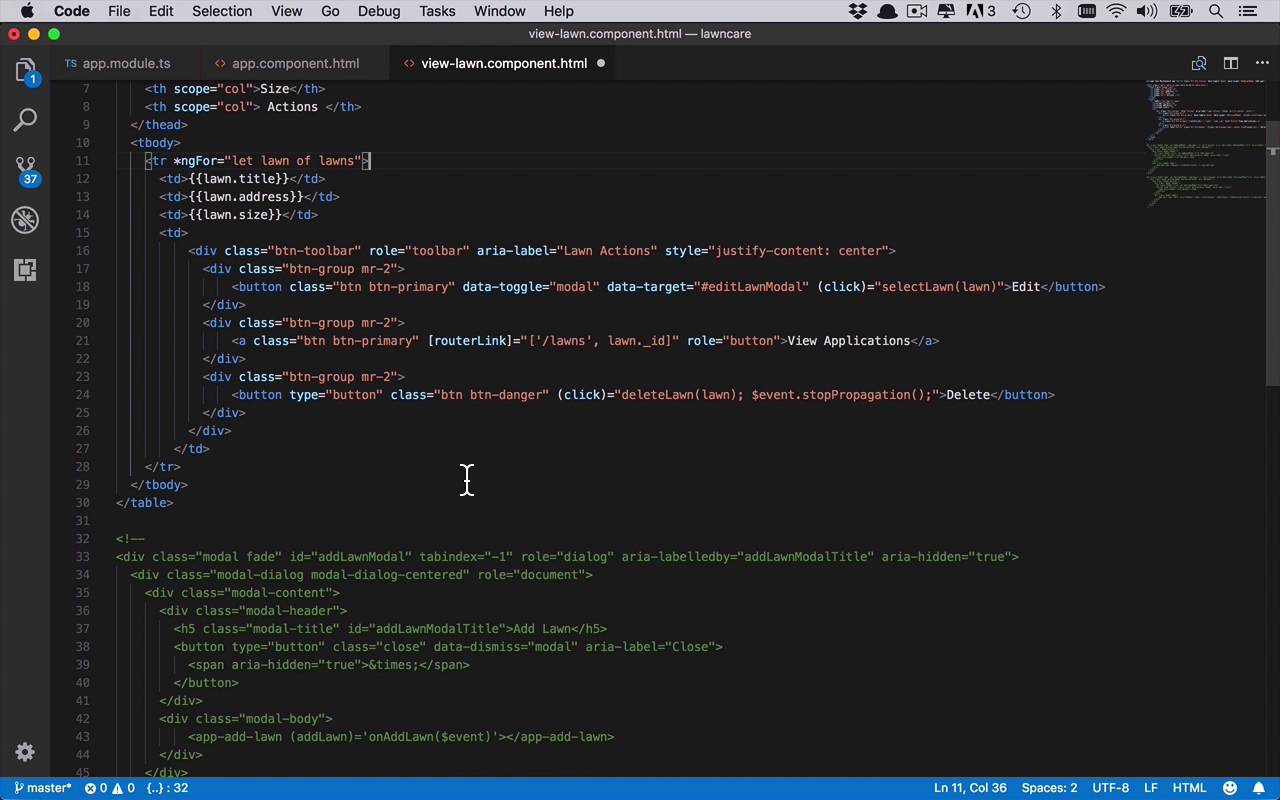Click "selectLawn(lawn)" code text
The height and width of the screenshot is (800, 1280).
point(940,286)
